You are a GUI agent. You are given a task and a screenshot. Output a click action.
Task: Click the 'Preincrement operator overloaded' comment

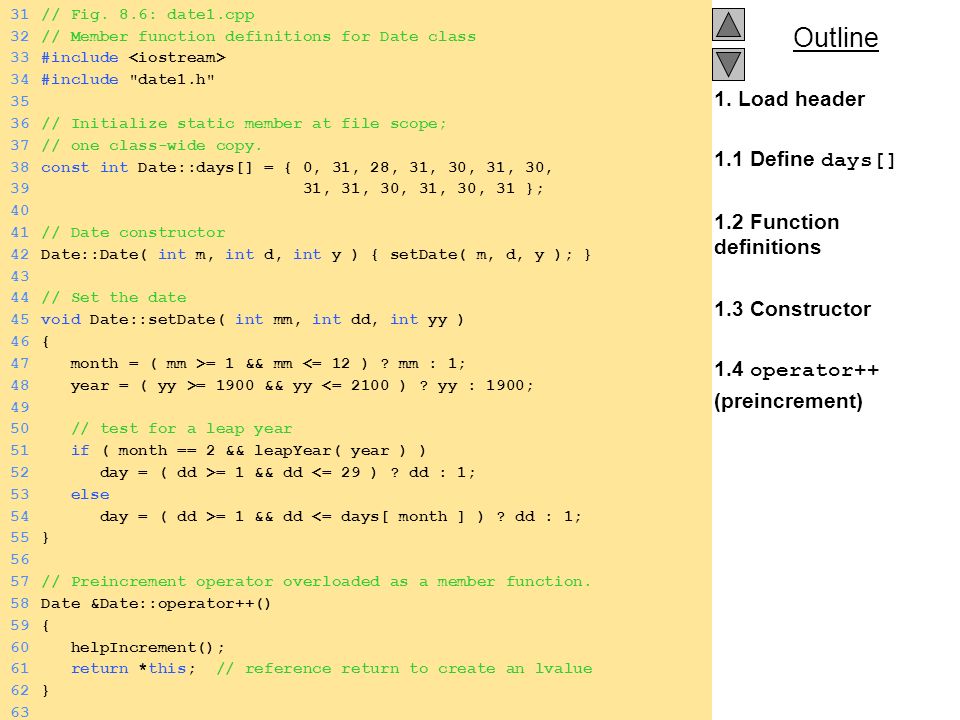point(316,582)
